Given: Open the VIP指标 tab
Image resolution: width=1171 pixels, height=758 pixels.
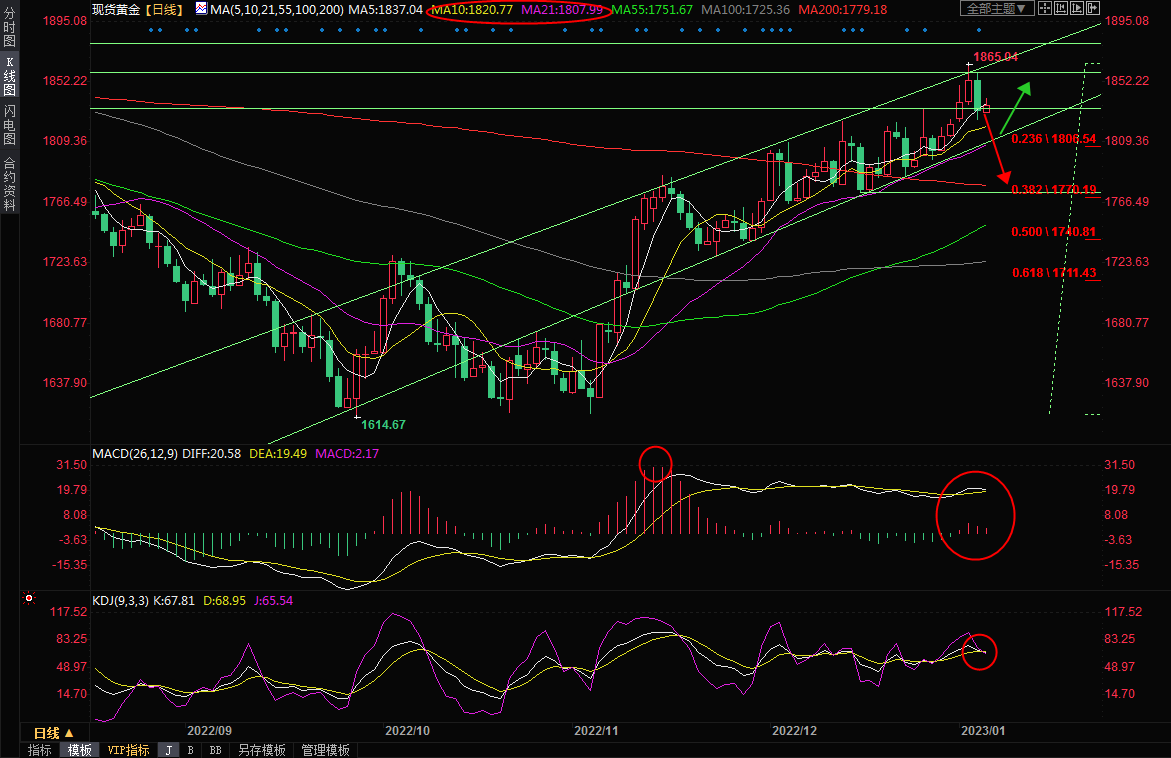Looking at the screenshot, I should click(x=128, y=750).
